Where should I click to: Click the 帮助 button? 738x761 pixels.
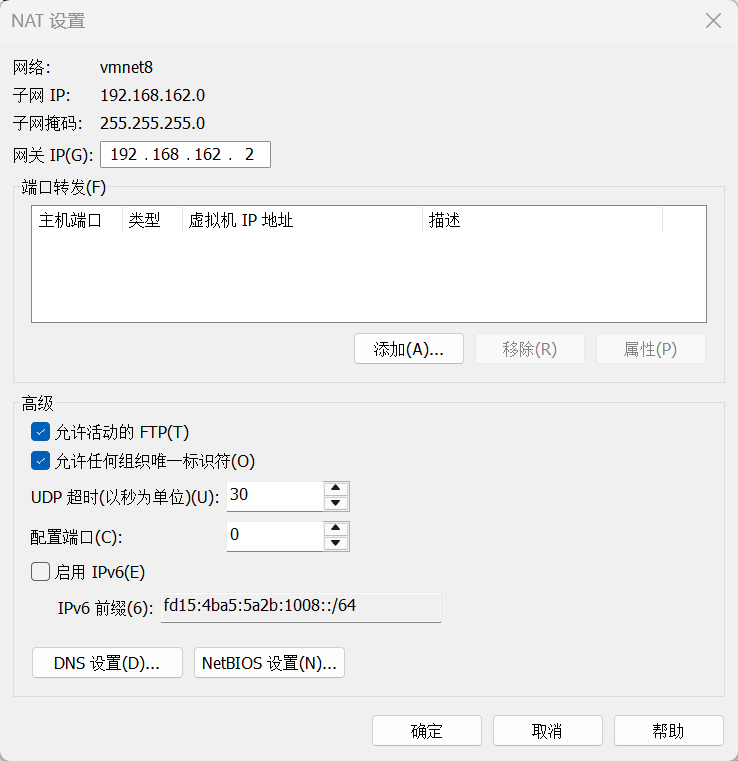(x=669, y=730)
